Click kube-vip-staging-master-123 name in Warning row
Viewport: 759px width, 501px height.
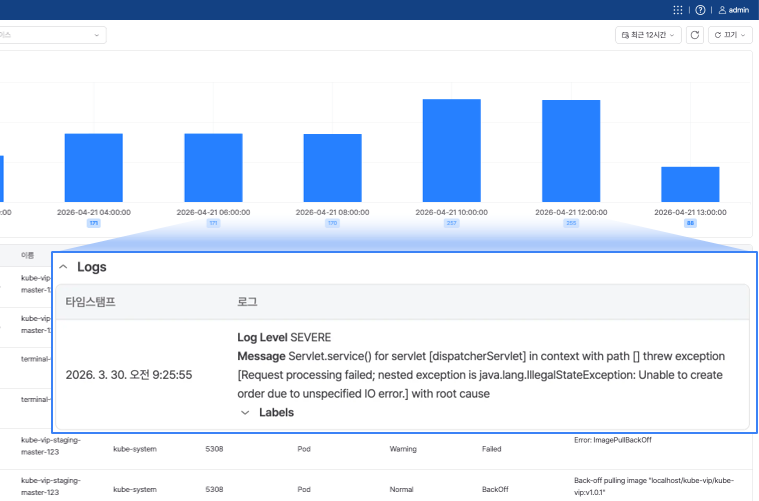[51, 446]
